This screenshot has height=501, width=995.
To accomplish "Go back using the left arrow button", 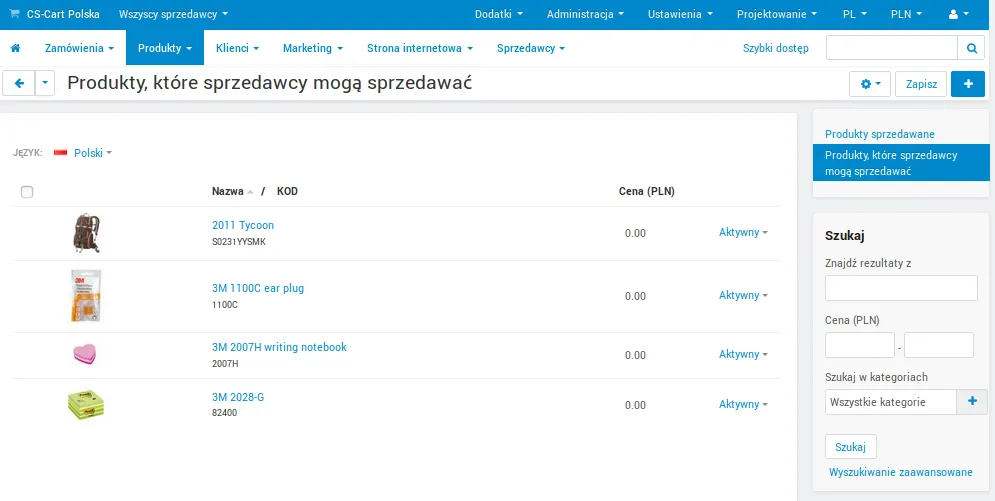I will pos(19,83).
